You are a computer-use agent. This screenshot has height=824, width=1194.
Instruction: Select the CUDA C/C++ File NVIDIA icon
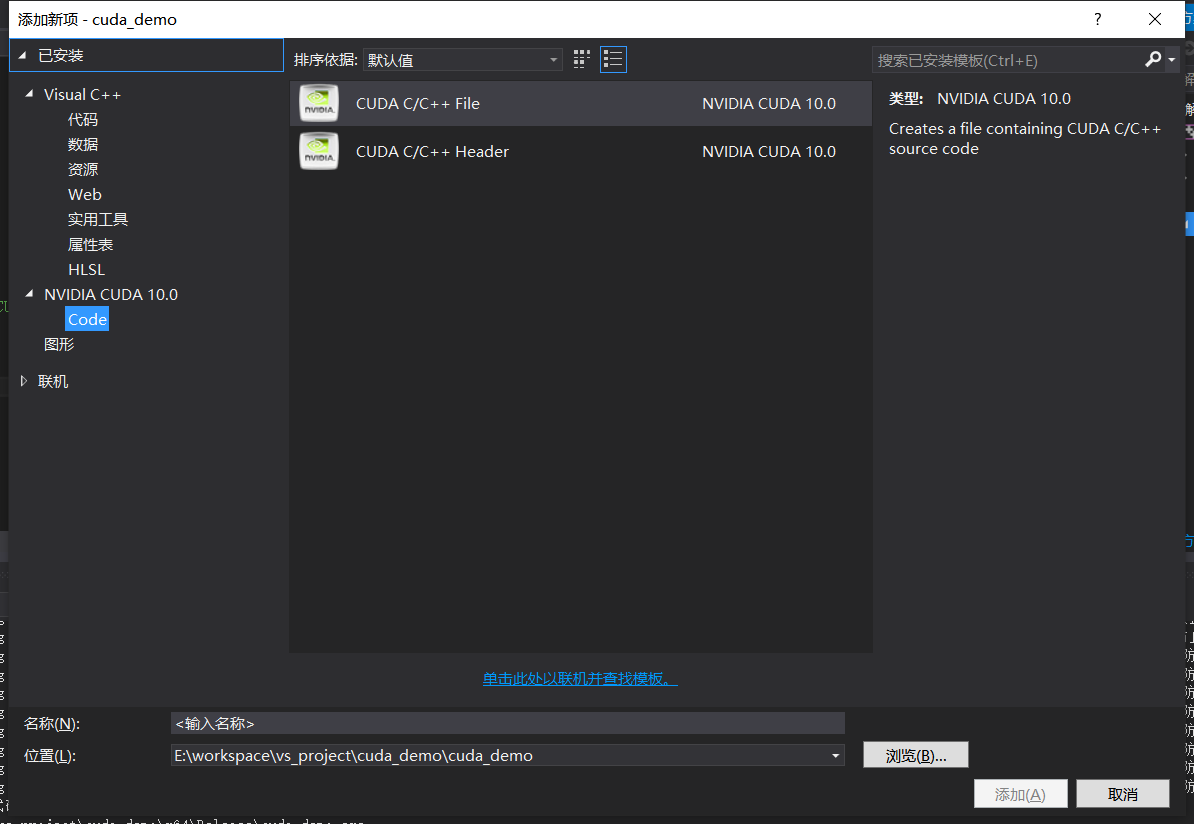click(319, 104)
